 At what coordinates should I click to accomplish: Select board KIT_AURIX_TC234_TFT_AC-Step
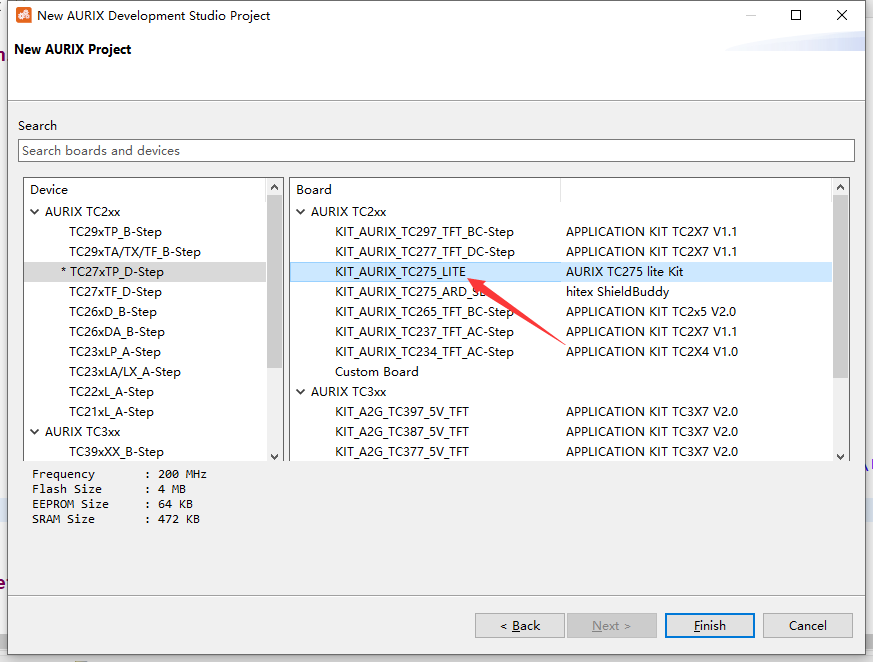click(424, 352)
